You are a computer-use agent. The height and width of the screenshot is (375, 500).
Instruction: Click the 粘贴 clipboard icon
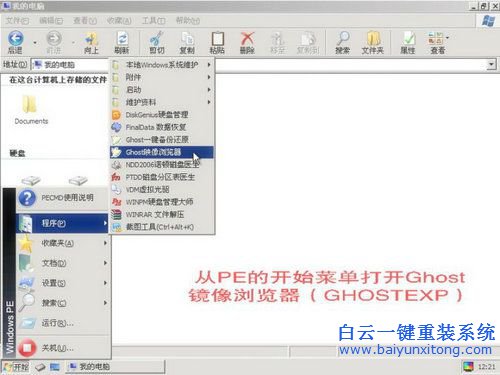click(217, 42)
